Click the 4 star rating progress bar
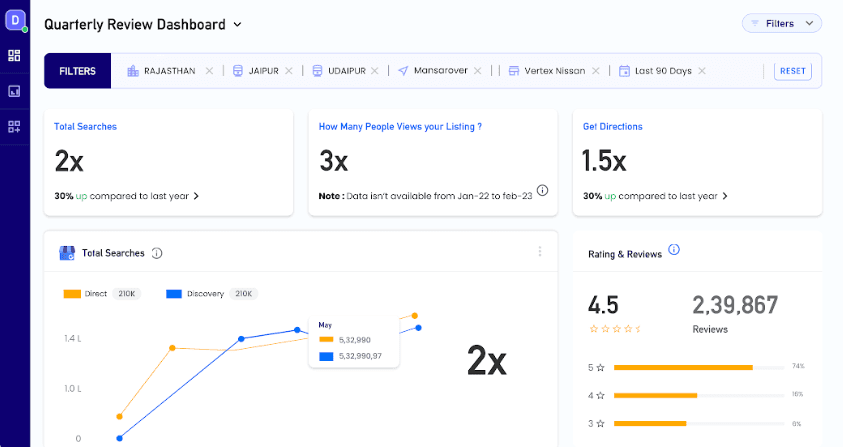Screen dimensions: 843x447 [x=699, y=396]
